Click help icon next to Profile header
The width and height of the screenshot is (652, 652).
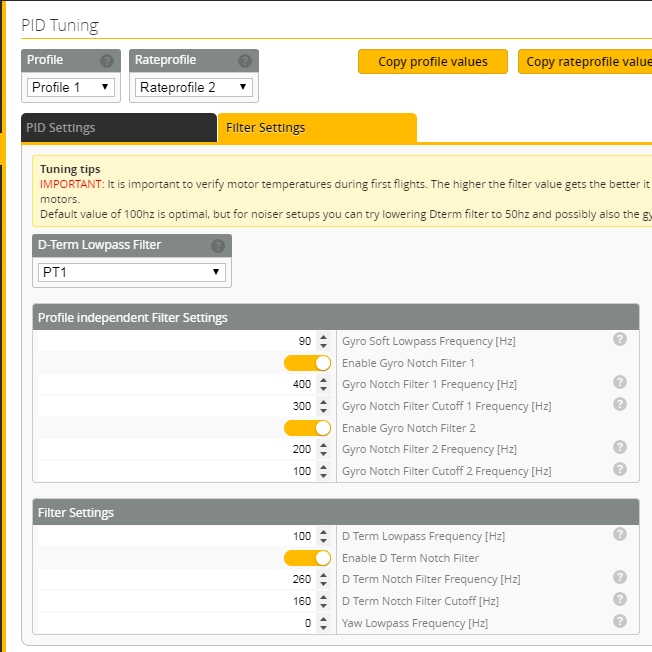(x=107, y=61)
